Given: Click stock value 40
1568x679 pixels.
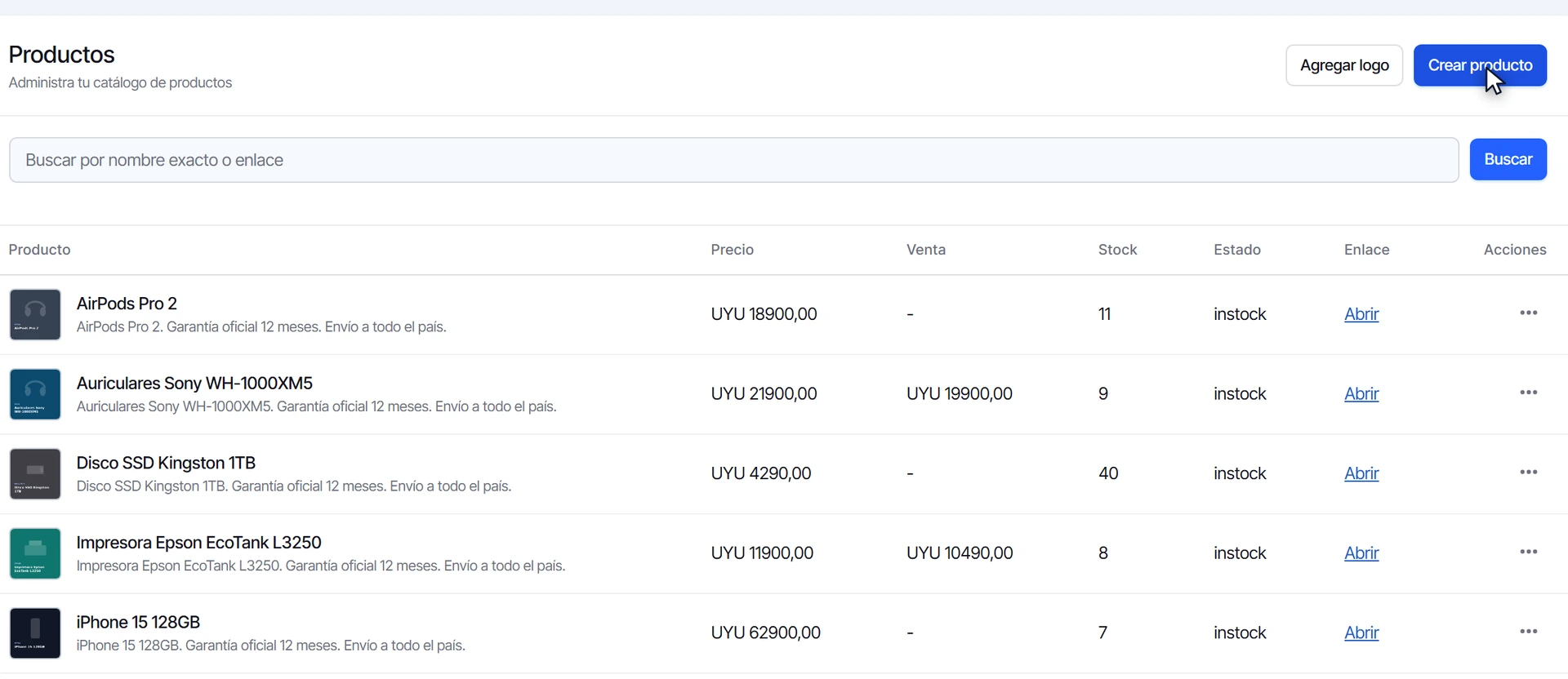Looking at the screenshot, I should coord(1108,473).
